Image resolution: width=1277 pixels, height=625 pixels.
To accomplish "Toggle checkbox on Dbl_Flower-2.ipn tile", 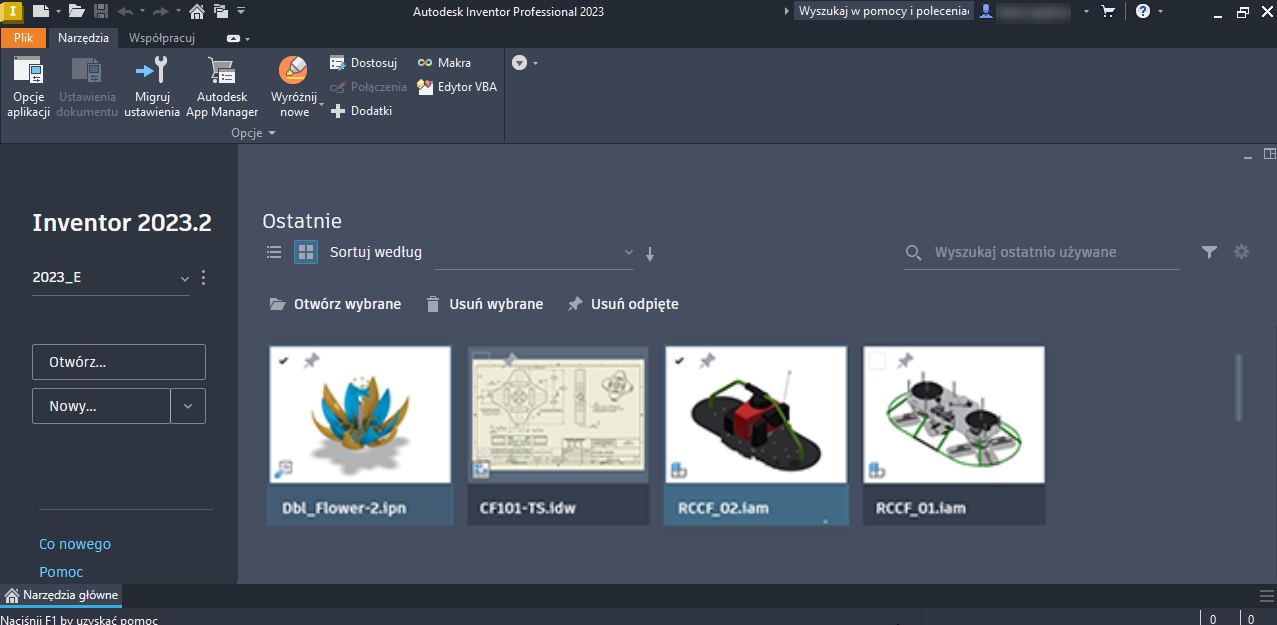I will [x=283, y=361].
